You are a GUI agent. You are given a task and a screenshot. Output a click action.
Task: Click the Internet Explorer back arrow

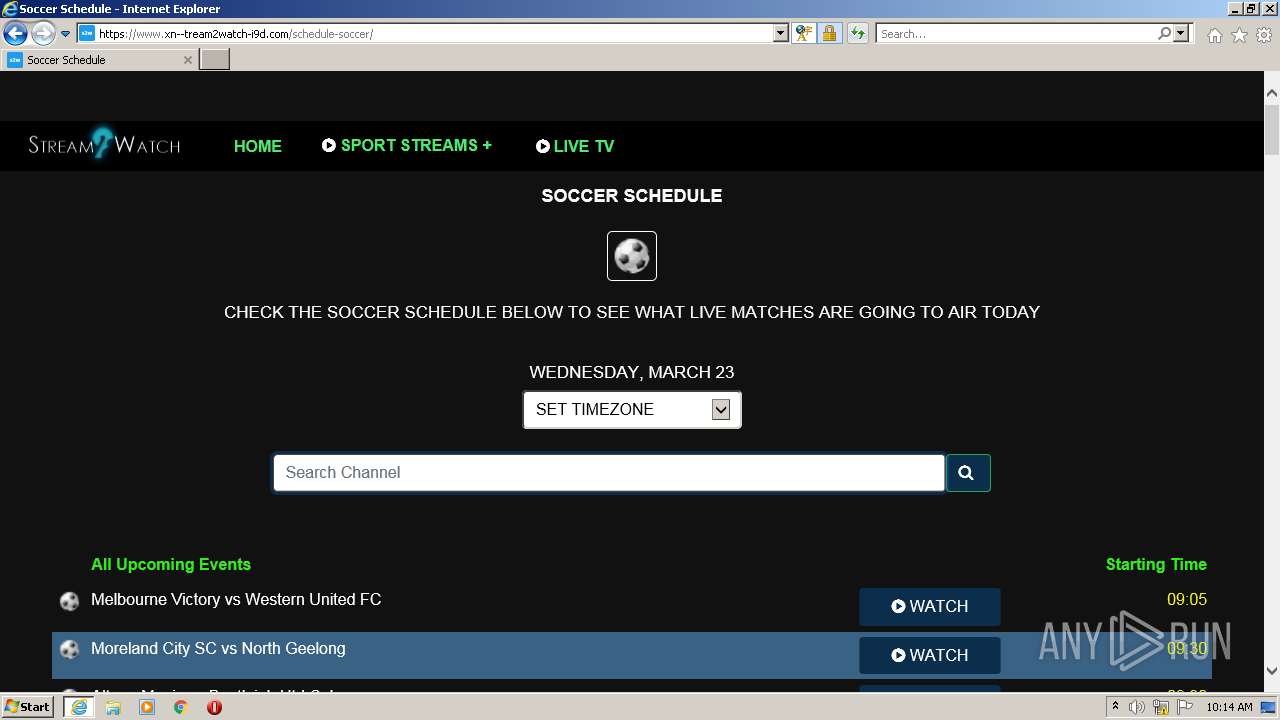pyautogui.click(x=15, y=33)
